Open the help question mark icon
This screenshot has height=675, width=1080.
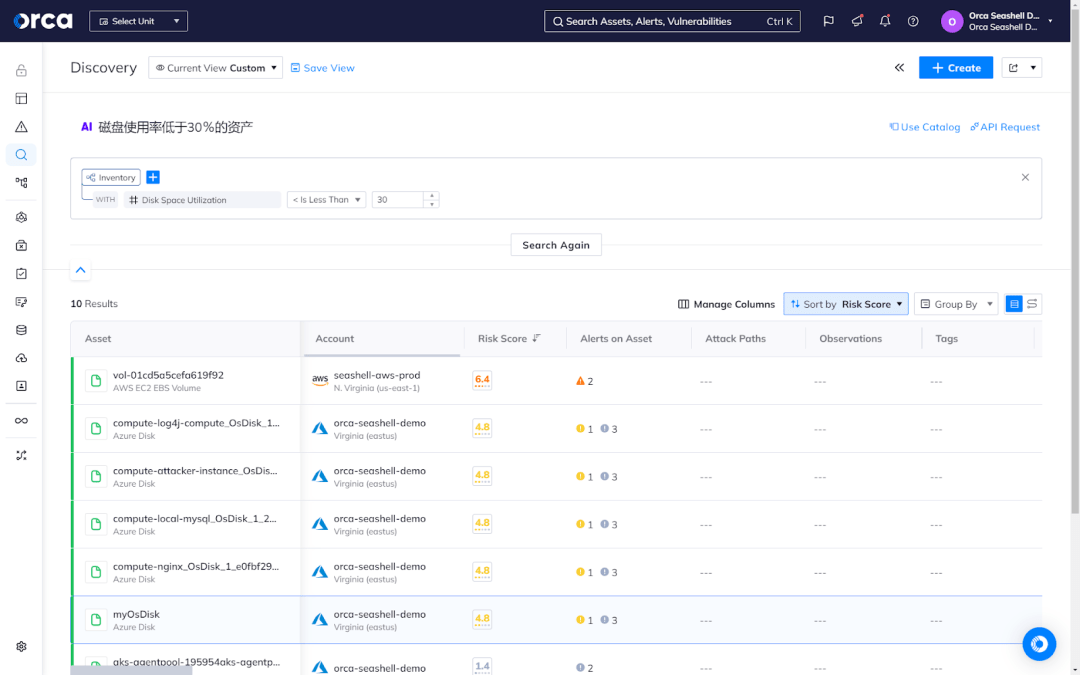coord(913,21)
